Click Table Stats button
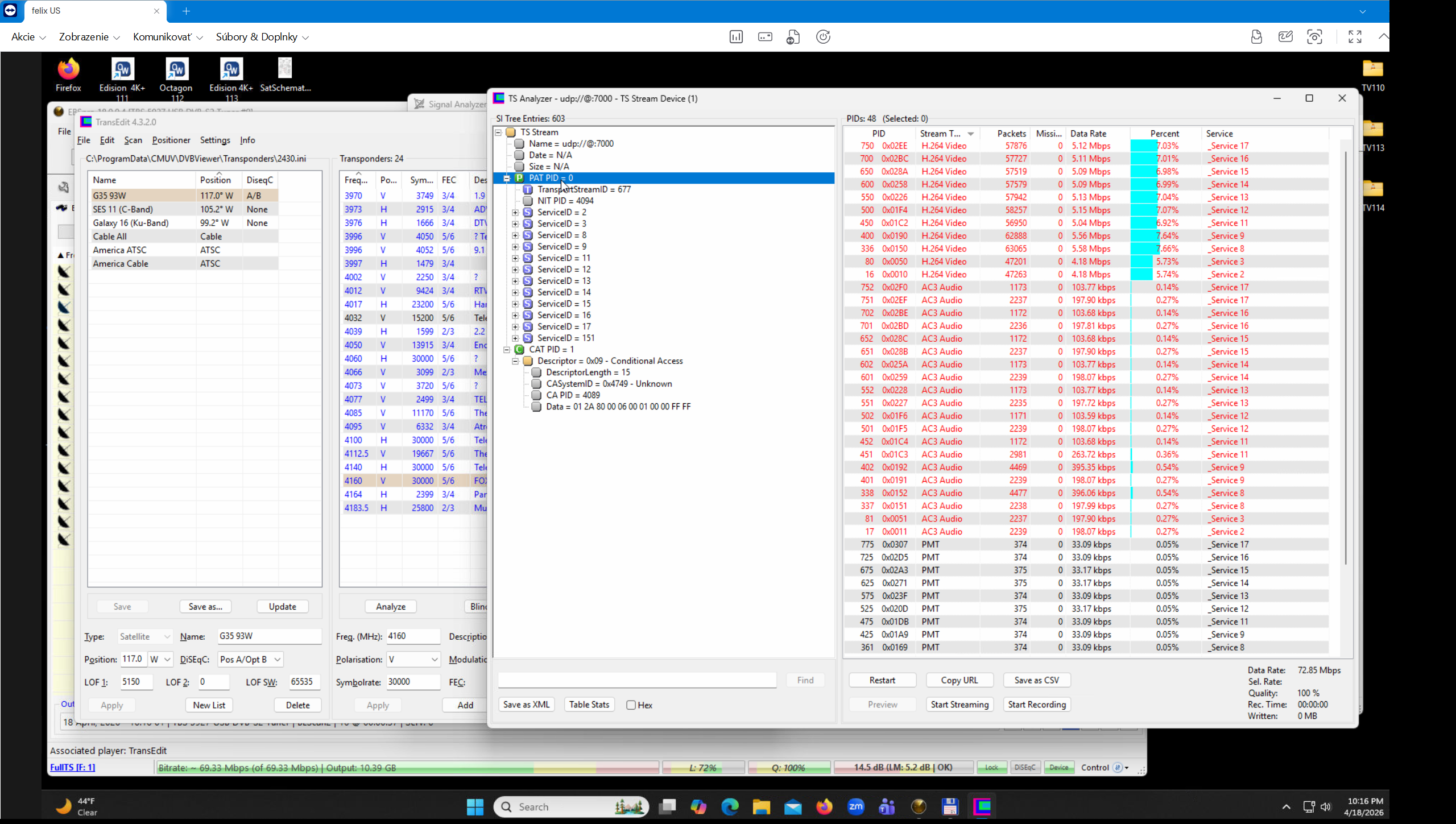Screen dimensions: 1456x824 (x=589, y=705)
